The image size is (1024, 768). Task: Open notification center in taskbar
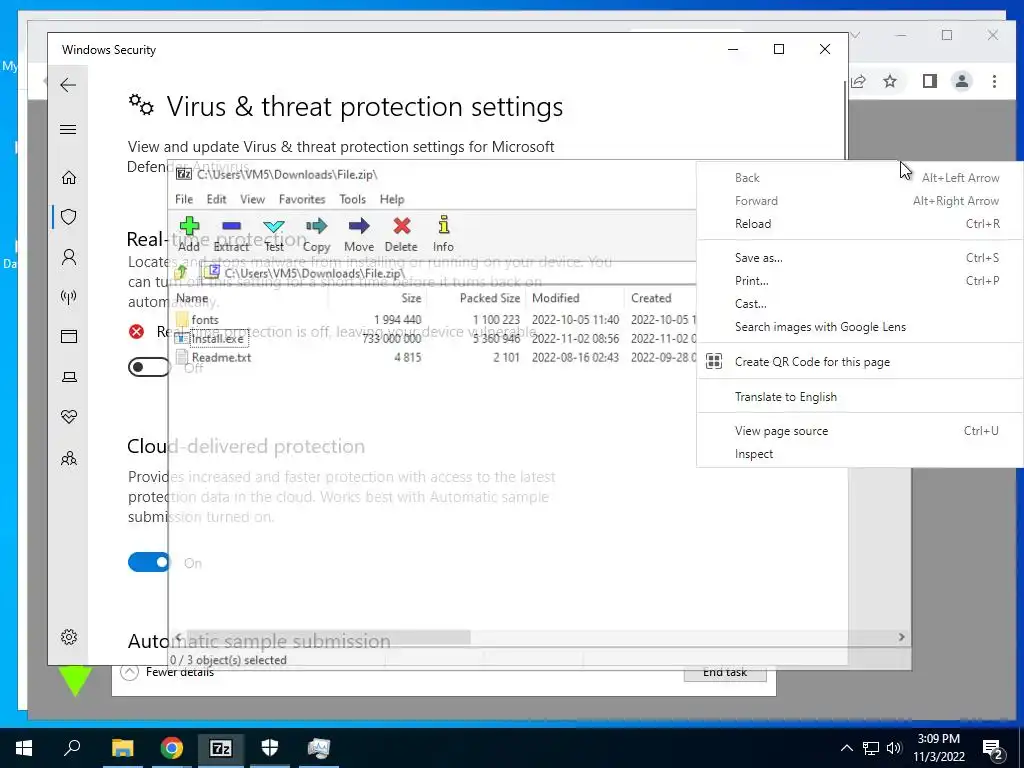[x=994, y=749]
